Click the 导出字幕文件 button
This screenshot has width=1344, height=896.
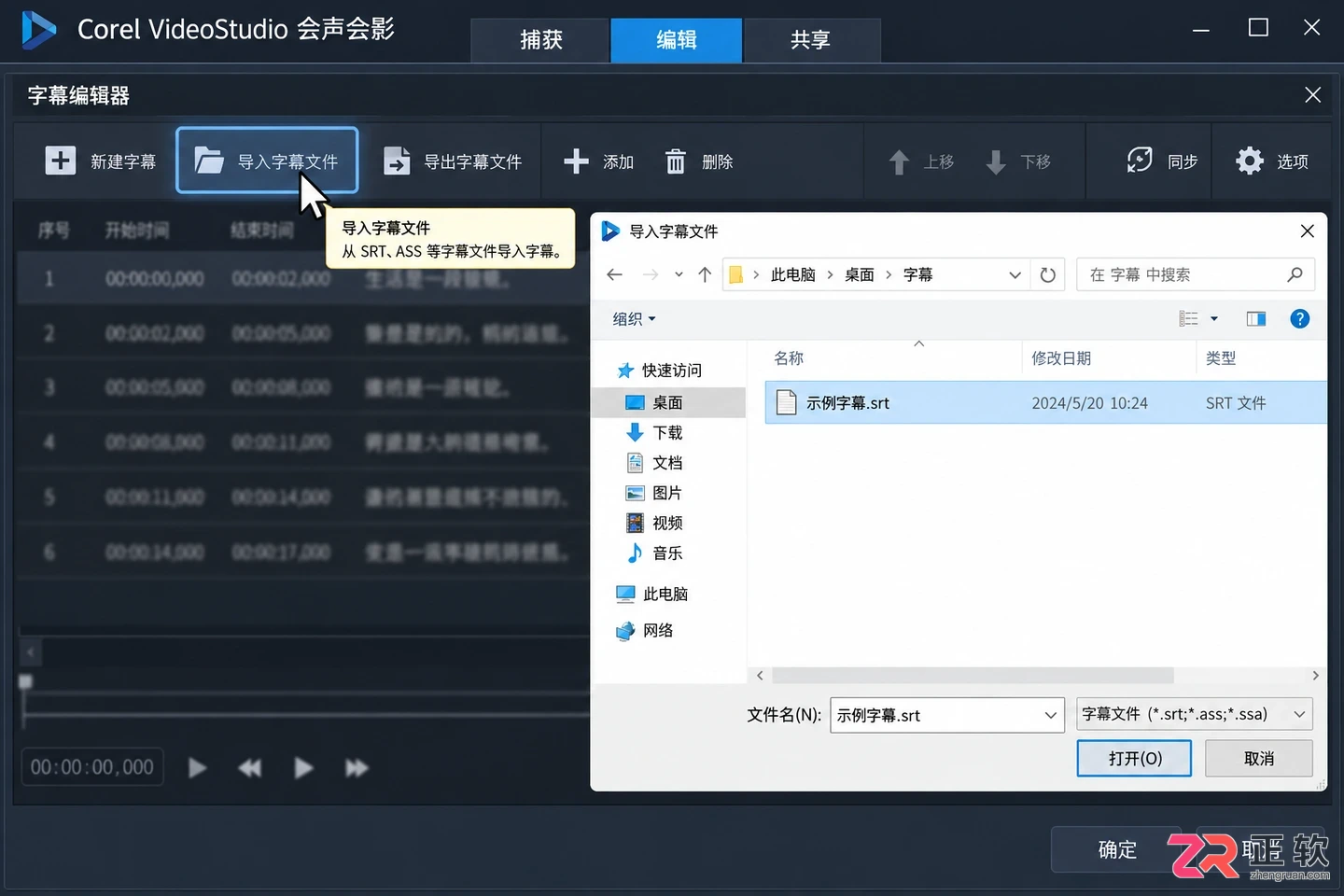pyautogui.click(x=452, y=161)
